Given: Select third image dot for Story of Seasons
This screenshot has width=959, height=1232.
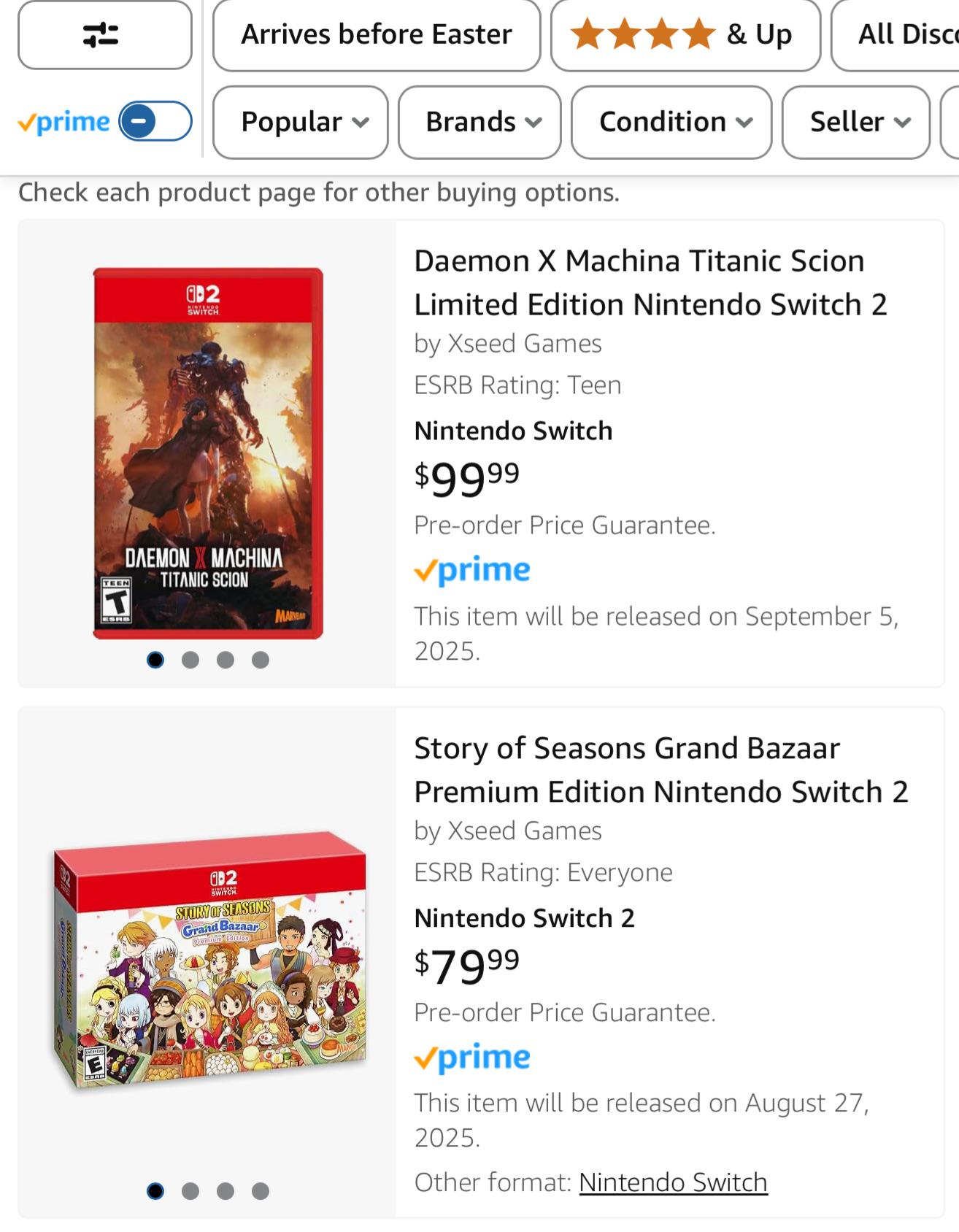Looking at the screenshot, I should tap(226, 1191).
